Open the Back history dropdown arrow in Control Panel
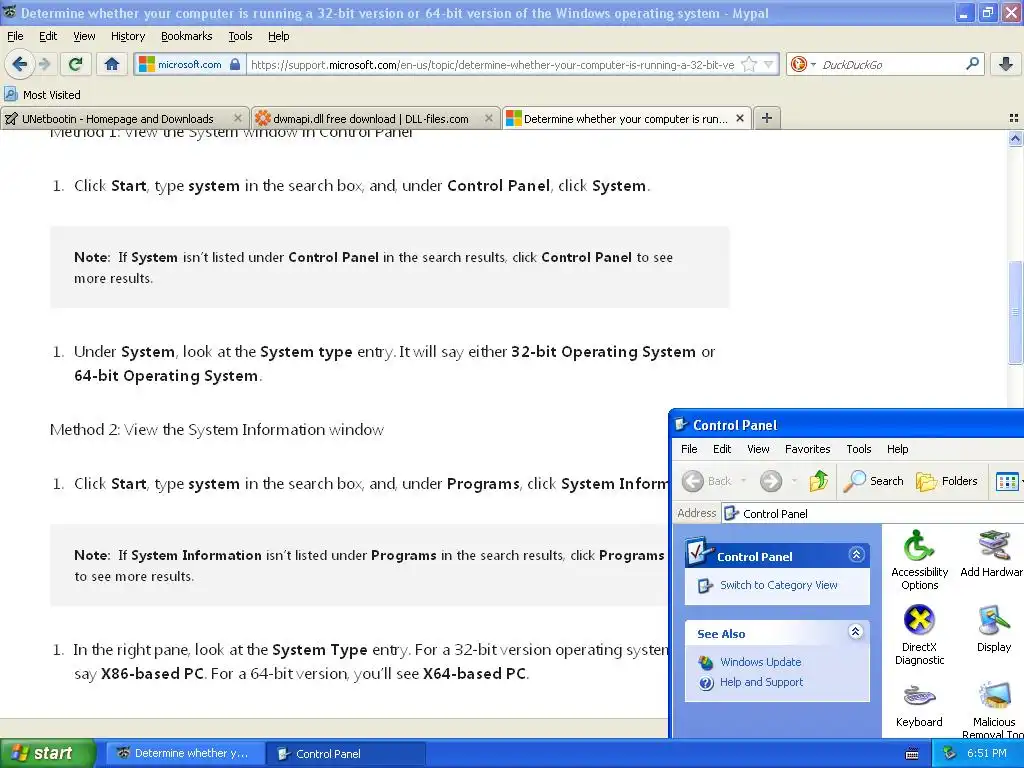The height and width of the screenshot is (768, 1024). [743, 481]
